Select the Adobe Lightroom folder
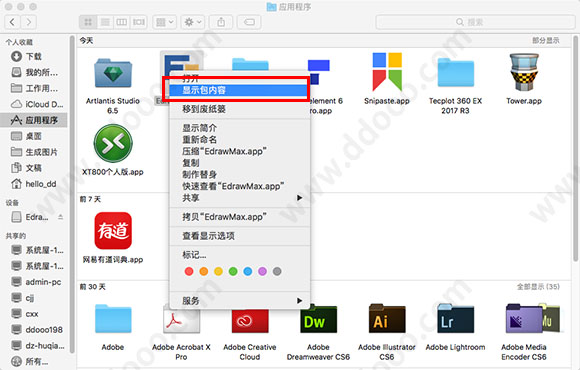580x370 pixels. 455,319
